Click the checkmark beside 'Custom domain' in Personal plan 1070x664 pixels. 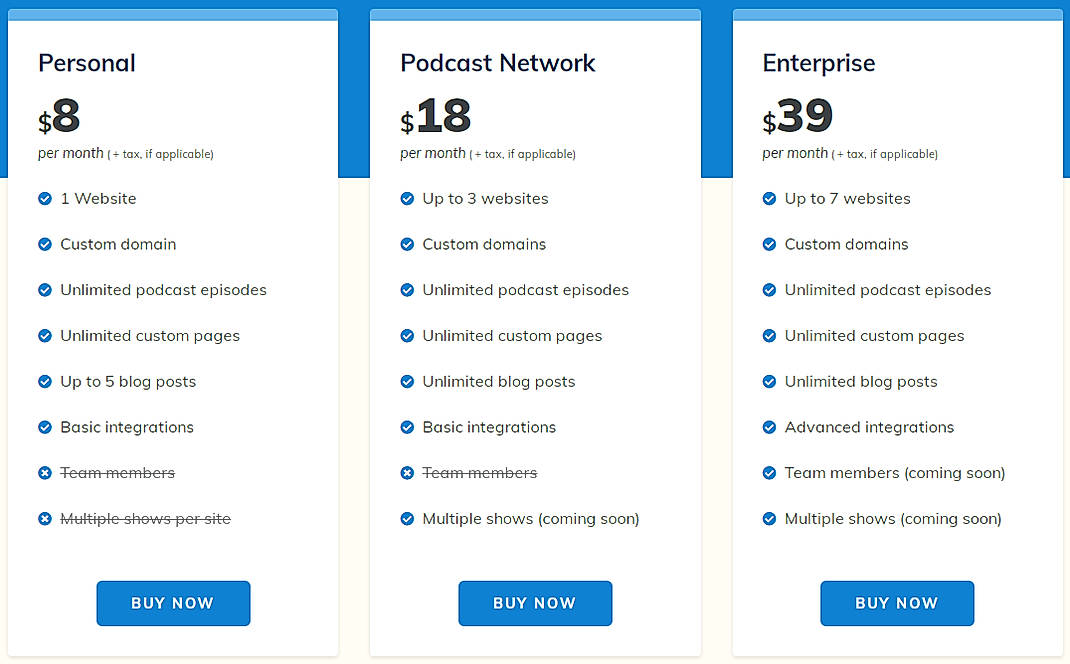point(45,244)
